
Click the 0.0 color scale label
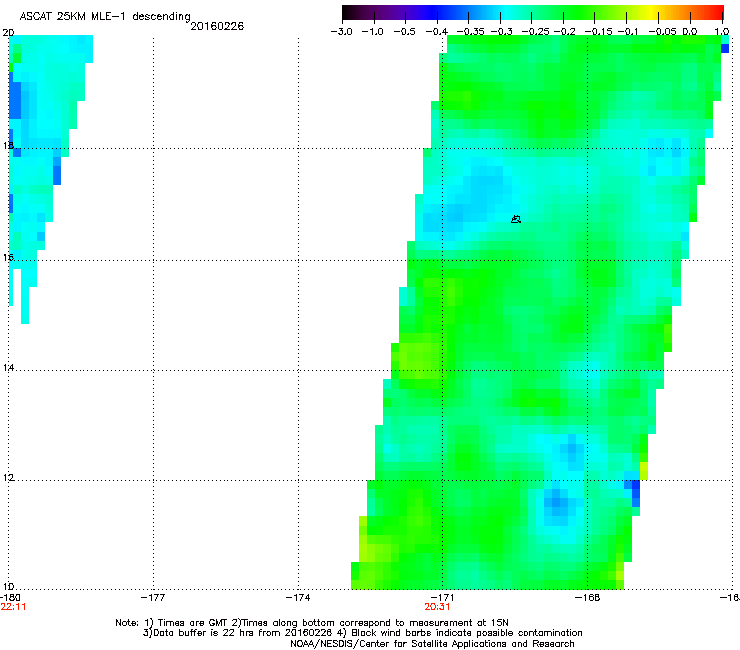click(x=690, y=32)
